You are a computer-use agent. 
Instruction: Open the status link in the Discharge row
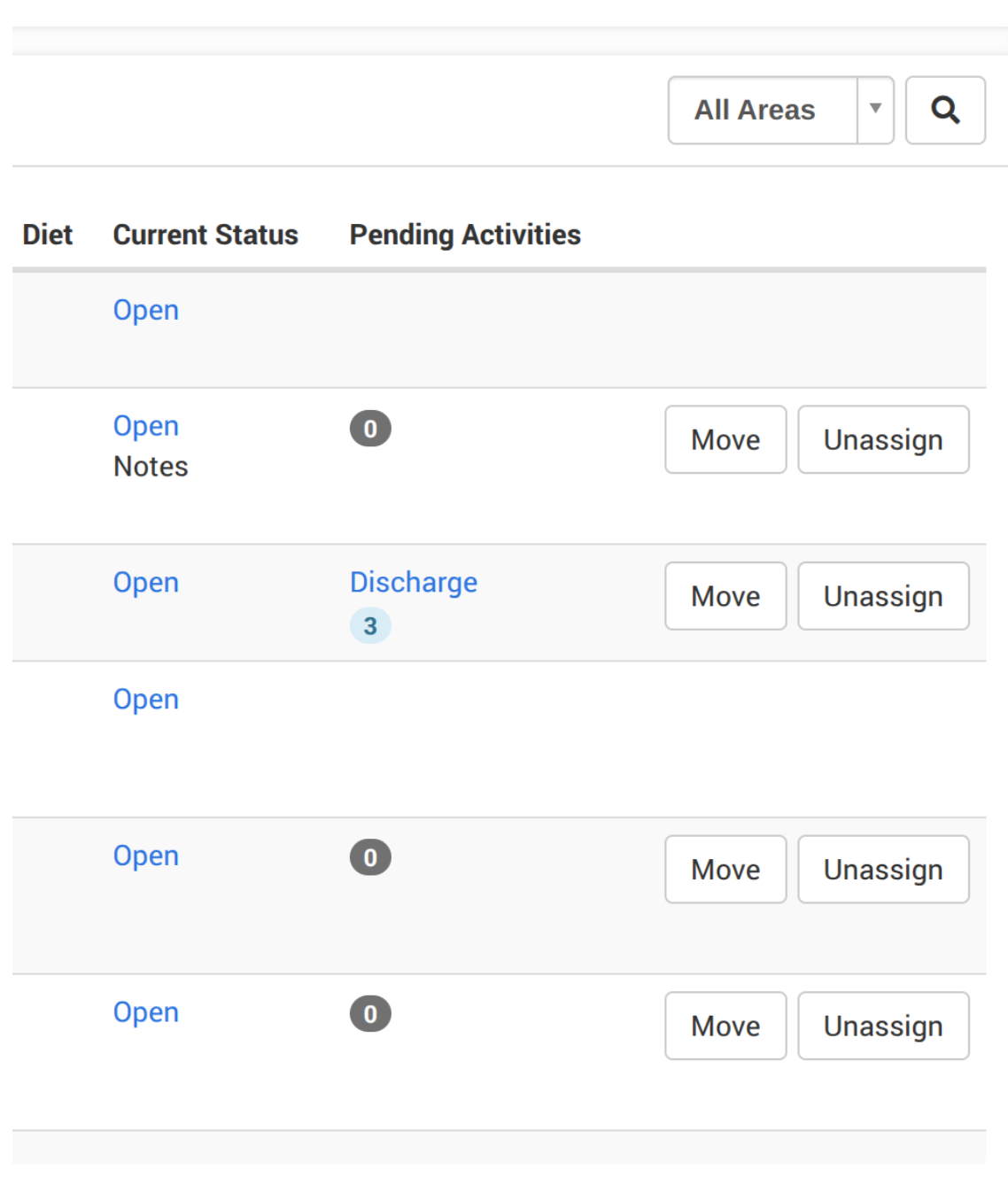pos(146,582)
